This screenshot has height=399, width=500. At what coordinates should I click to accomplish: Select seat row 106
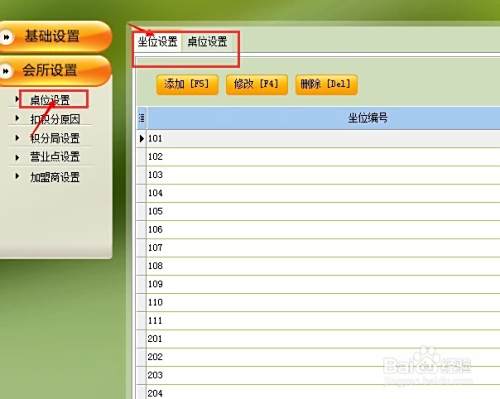318,230
